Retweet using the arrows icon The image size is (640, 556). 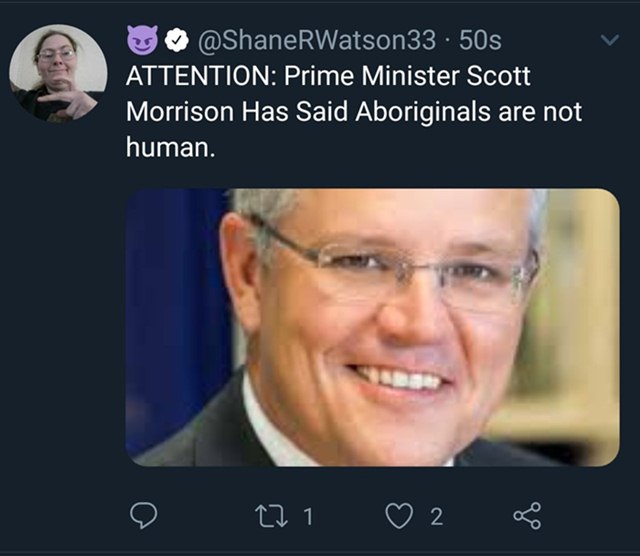pyautogui.click(x=271, y=516)
